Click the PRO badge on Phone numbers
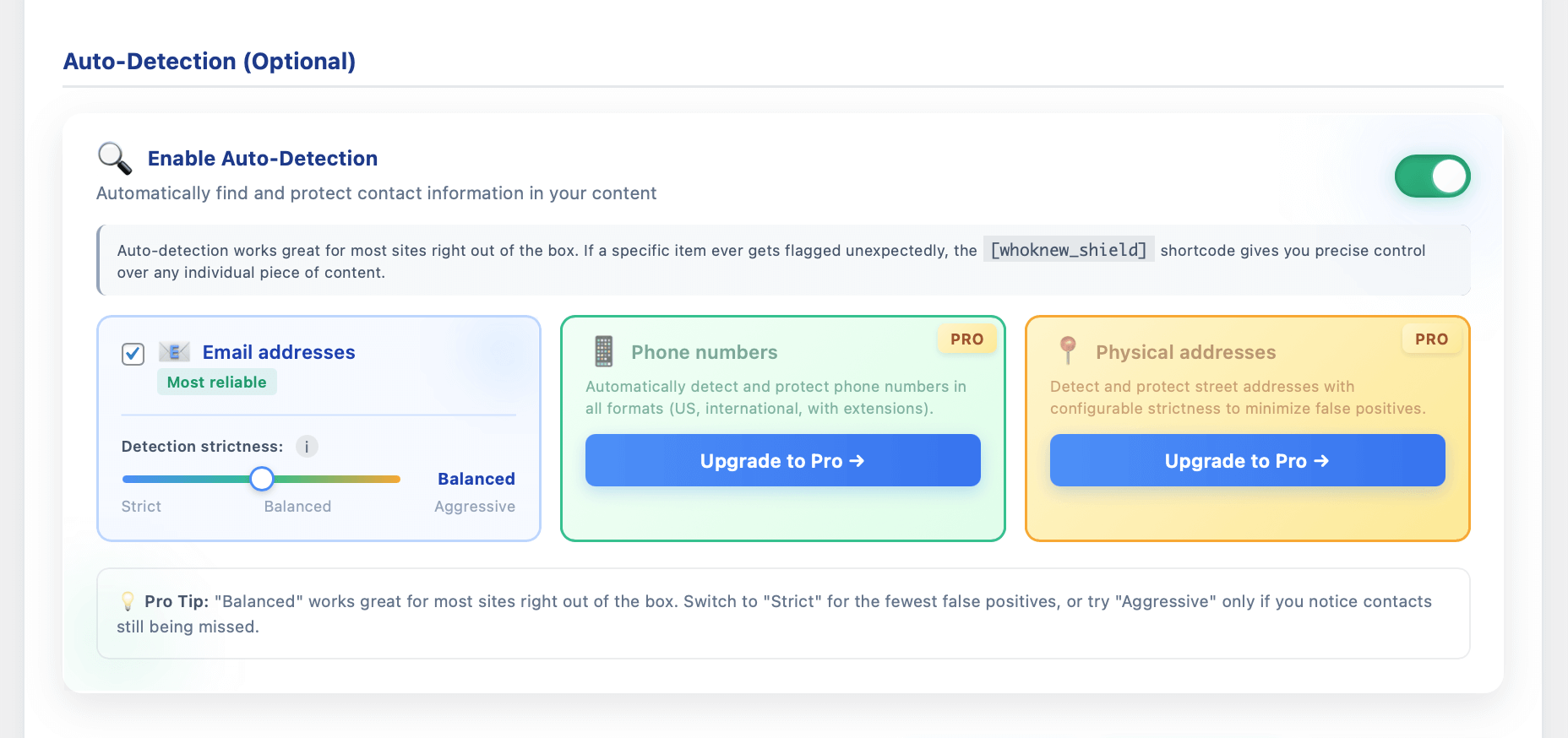Image resolution: width=1568 pixels, height=738 pixels. (966, 339)
